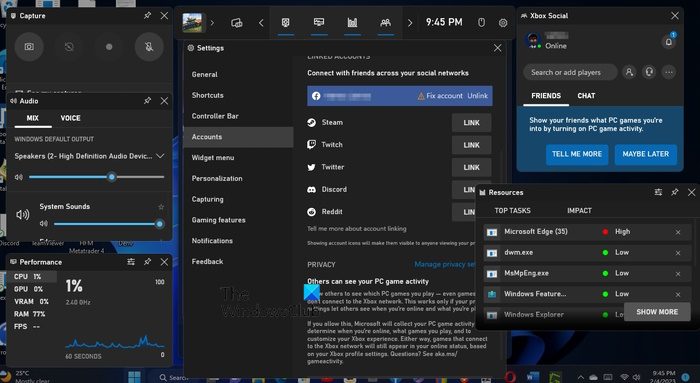Toggle click-through mouse icon in Game Bar
Viewport: 700px width, 383px height.
point(481,22)
